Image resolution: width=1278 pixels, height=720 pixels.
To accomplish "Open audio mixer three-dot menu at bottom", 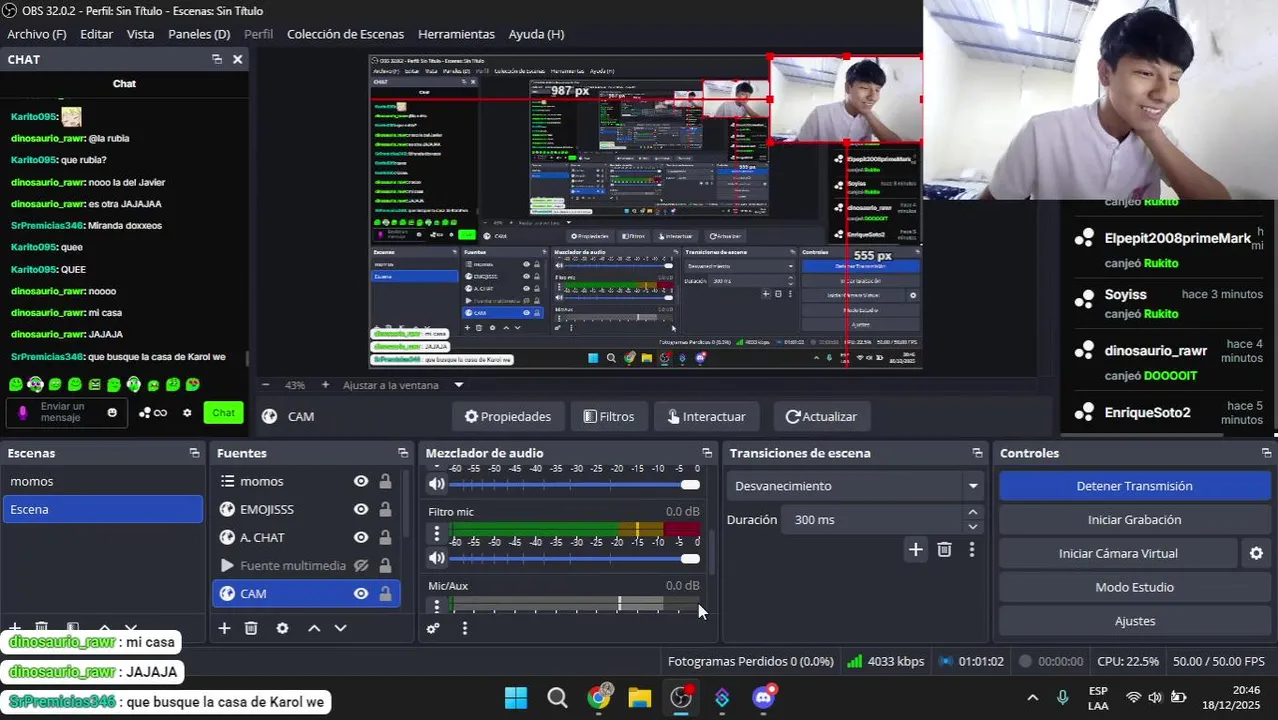I will coord(464,628).
